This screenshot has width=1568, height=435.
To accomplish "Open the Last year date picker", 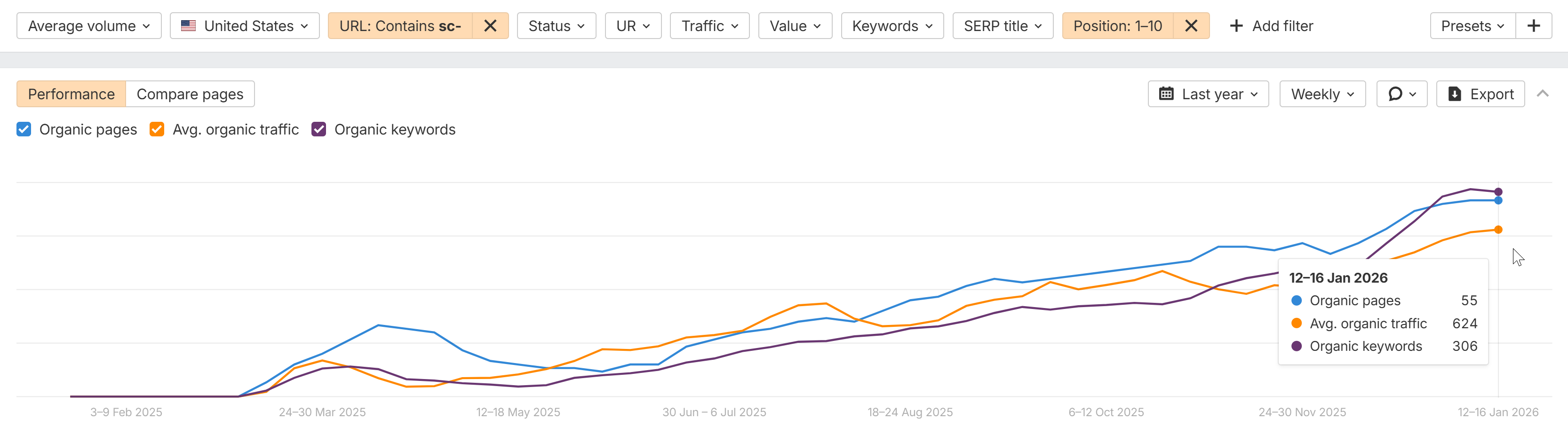I will pos(1208,95).
